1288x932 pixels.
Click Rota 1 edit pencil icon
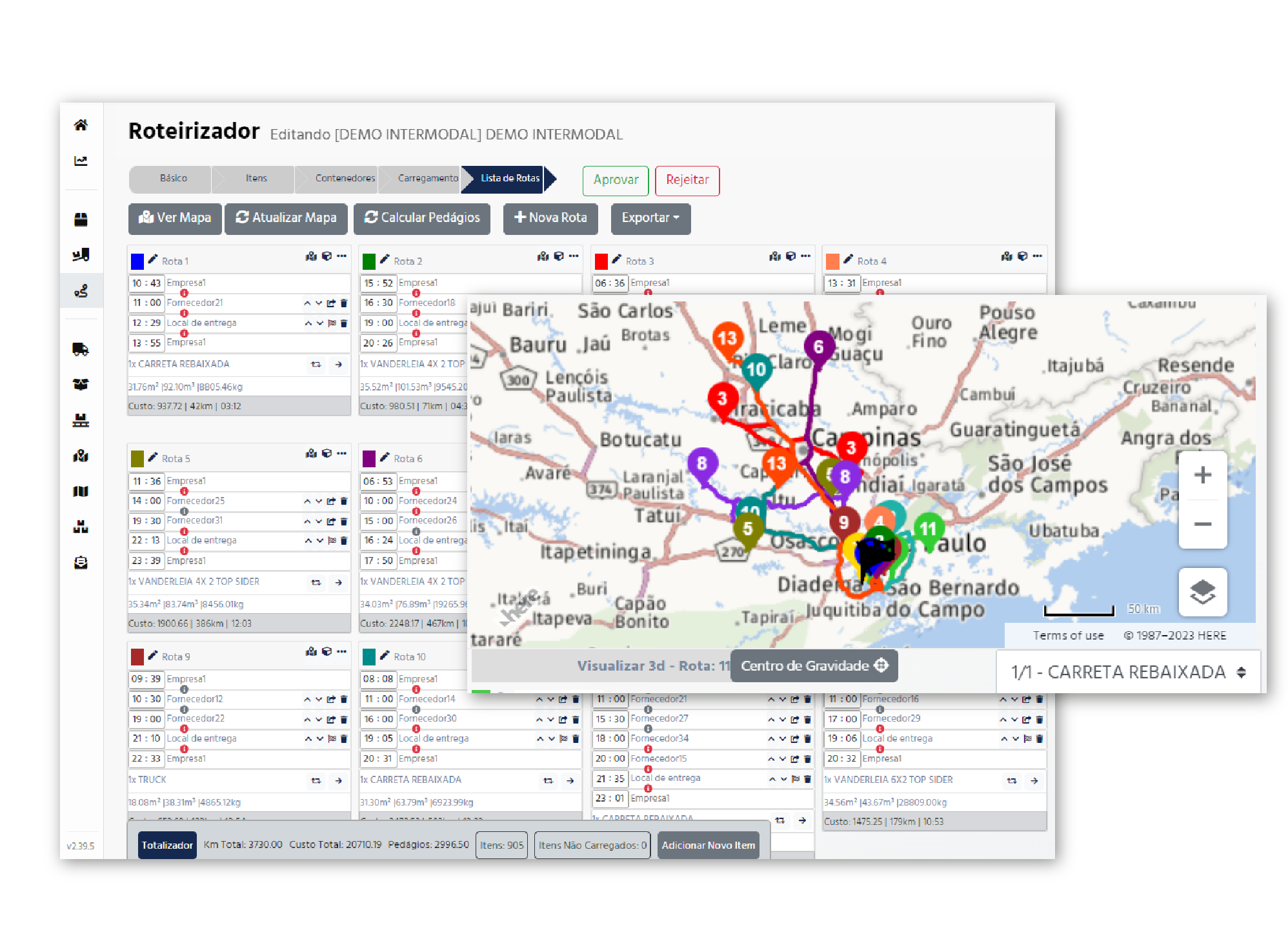point(153,259)
